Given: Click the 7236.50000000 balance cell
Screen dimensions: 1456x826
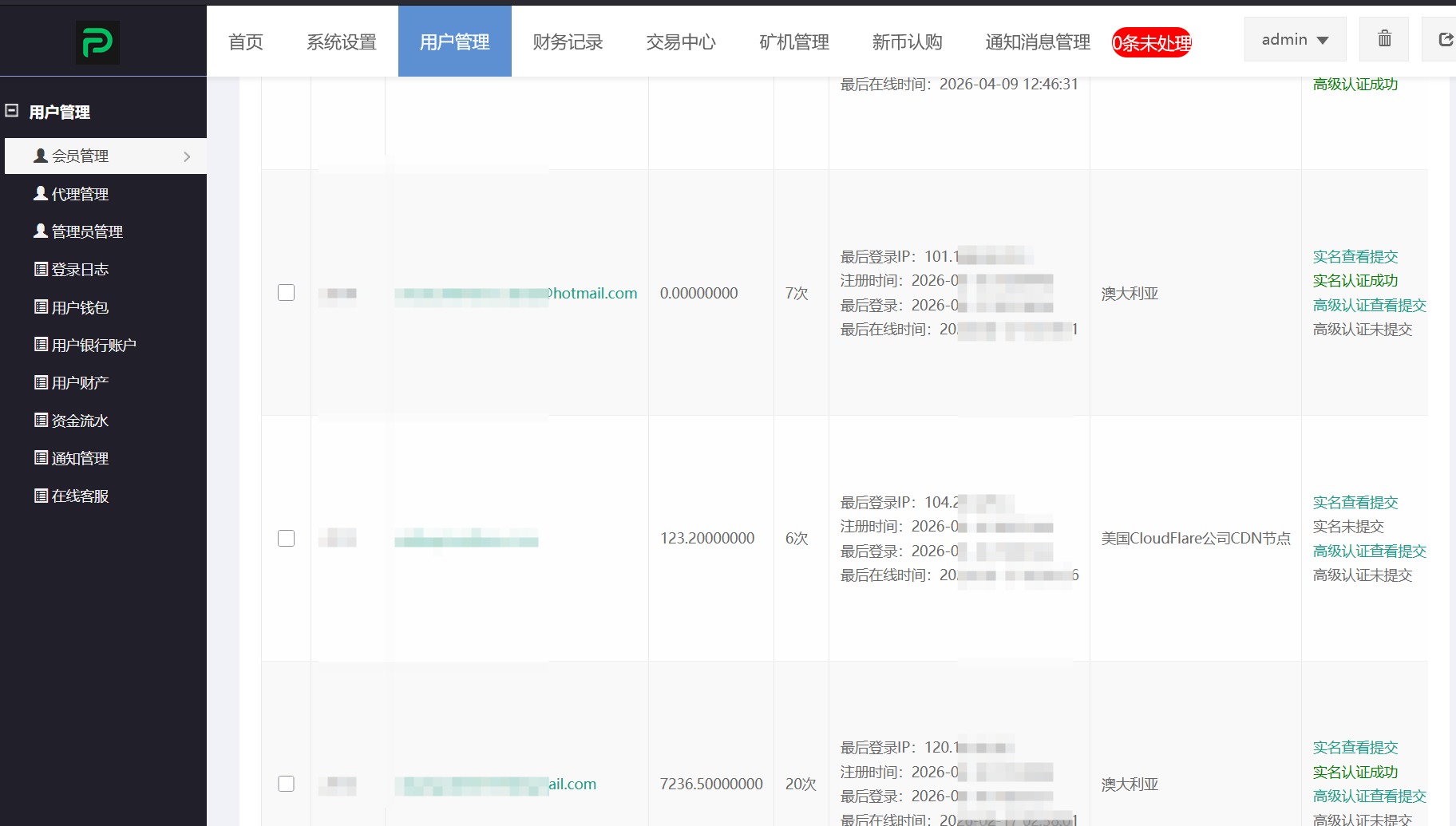Looking at the screenshot, I should tap(711, 784).
